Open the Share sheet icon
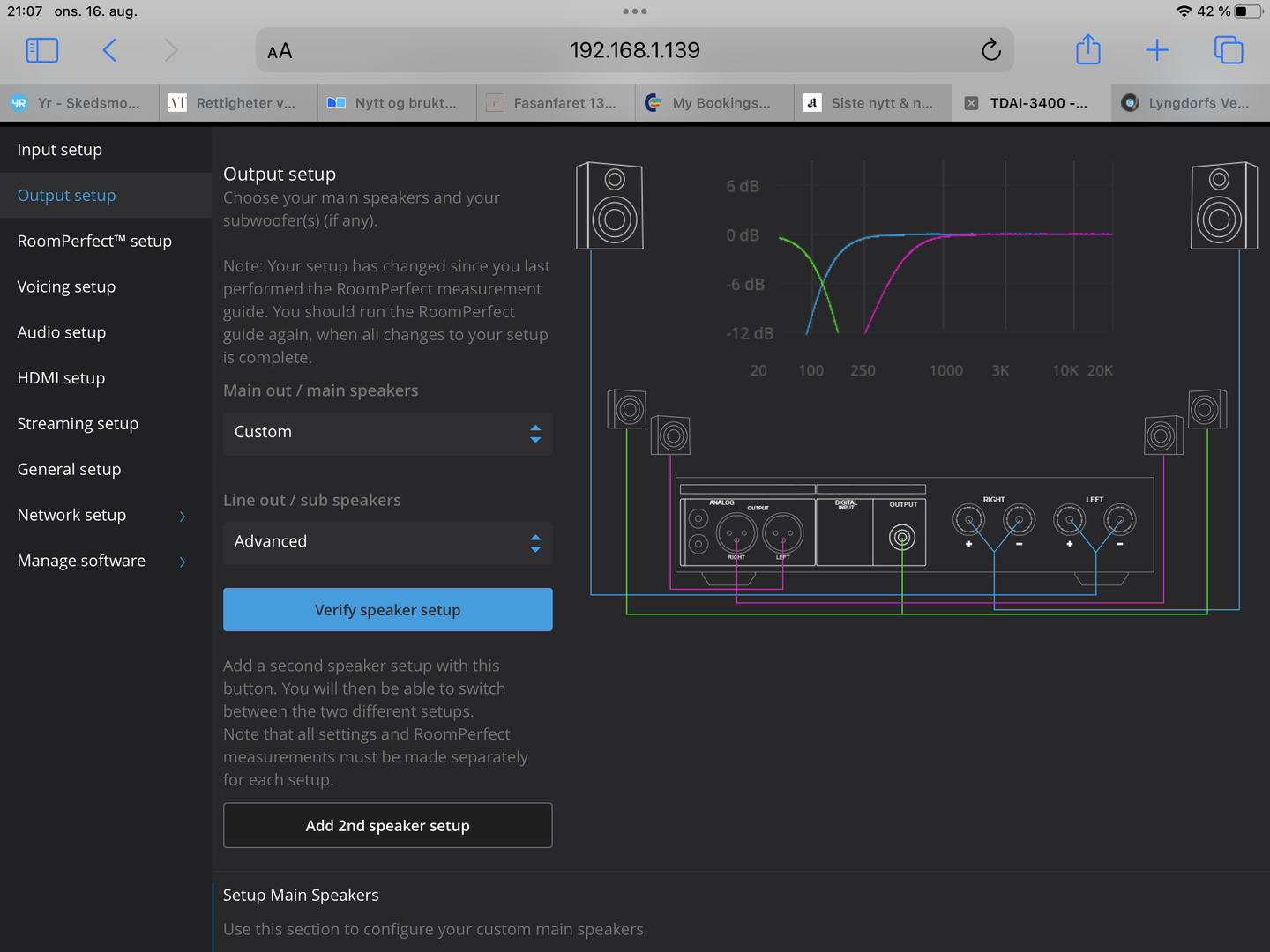 click(1088, 49)
